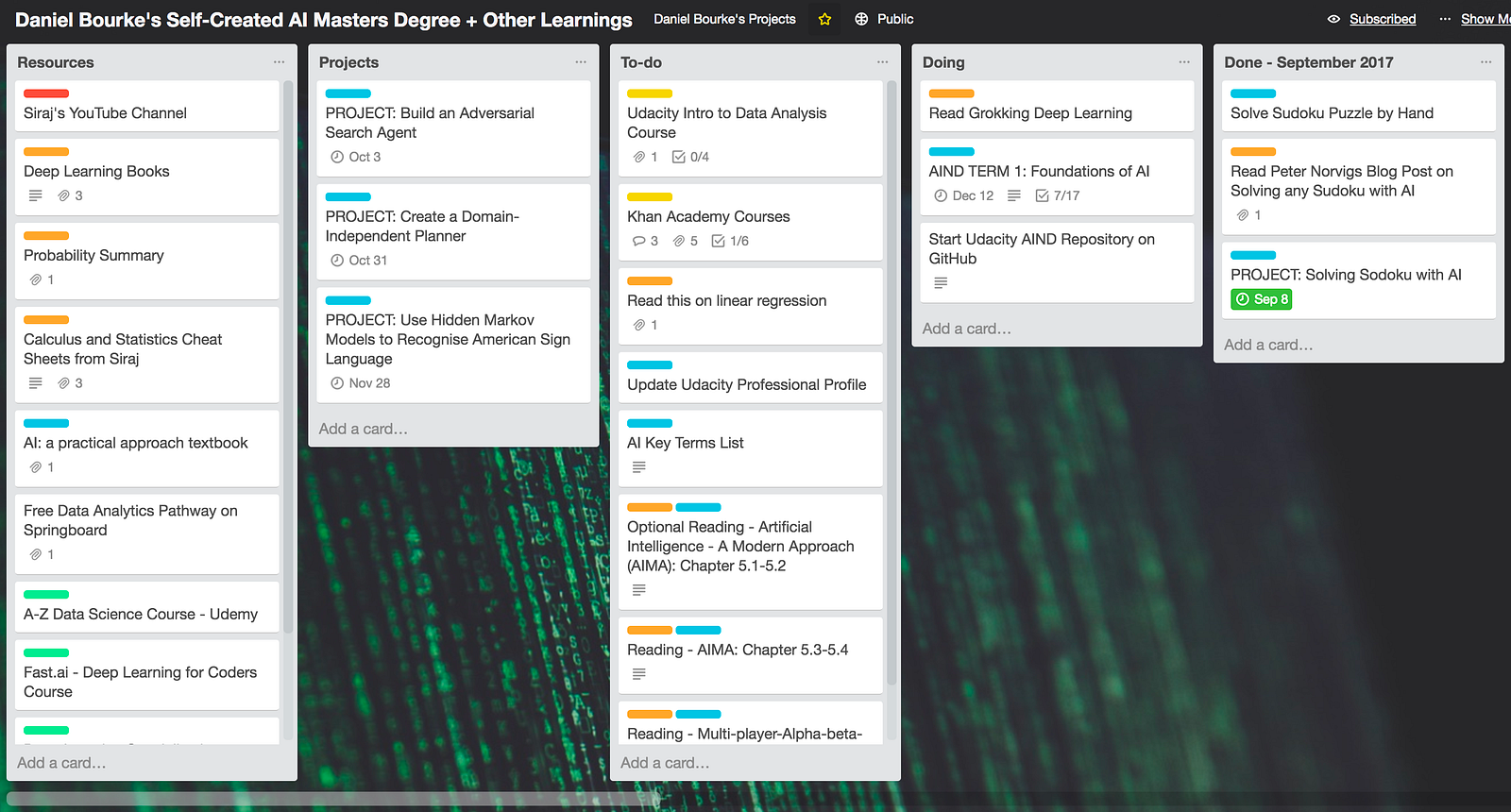Screen dimensions: 1511x812
Task: Open the Update Udacity Professional Profile card
Action: pyautogui.click(x=750, y=378)
